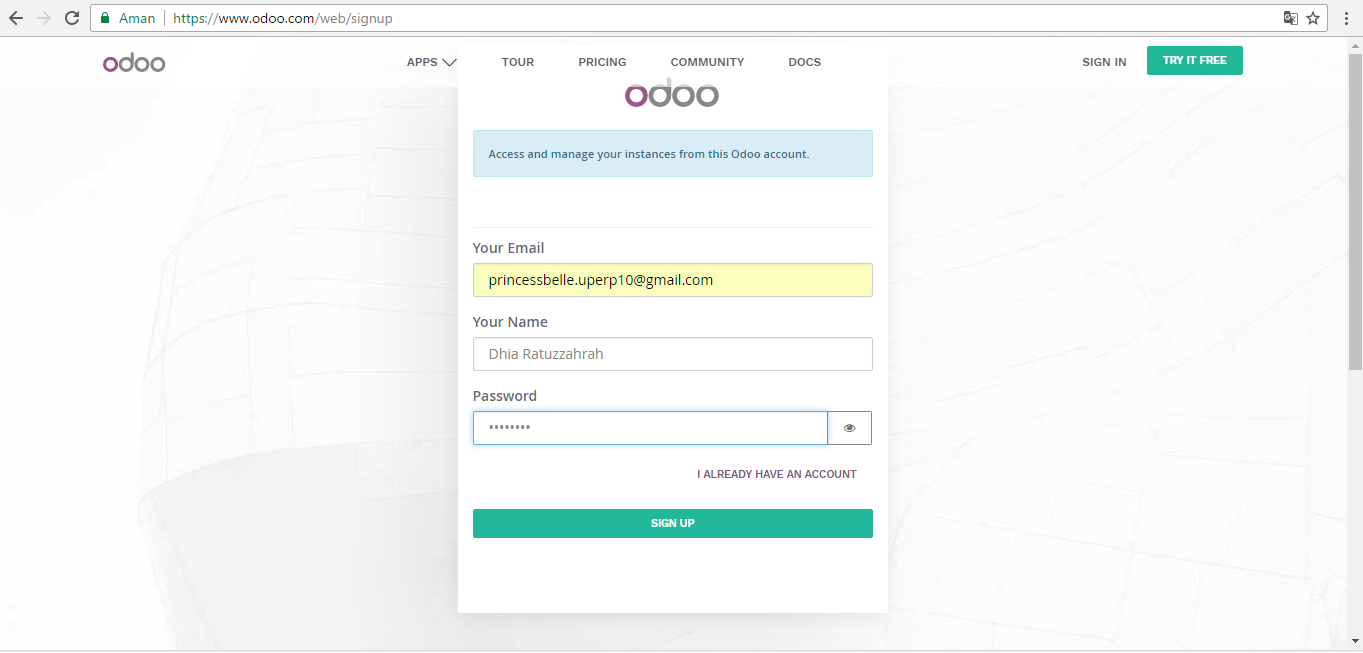Open the Tour menu item

pyautogui.click(x=518, y=62)
